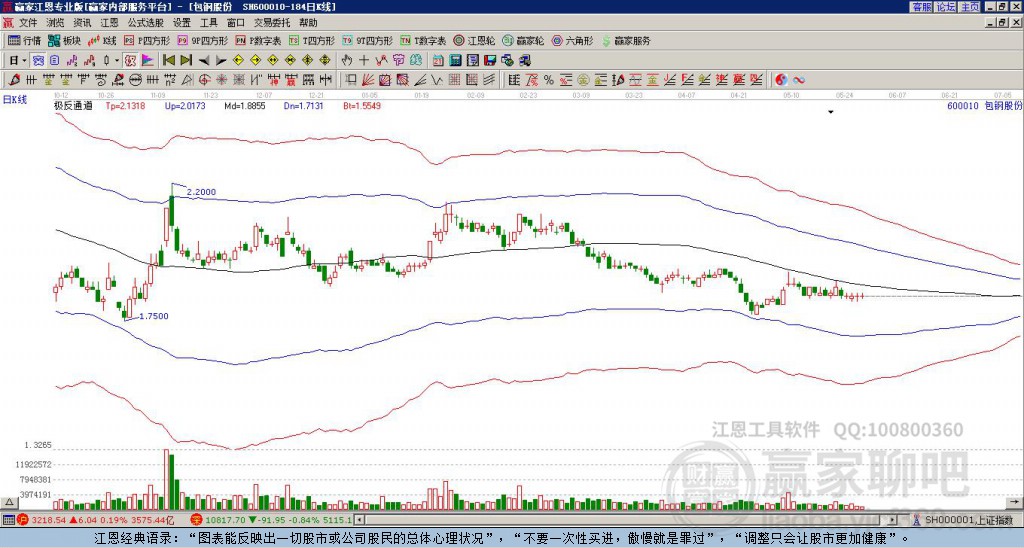The width and height of the screenshot is (1024, 548).
Task: Select the red fan lines tool
Action: click(x=368, y=80)
